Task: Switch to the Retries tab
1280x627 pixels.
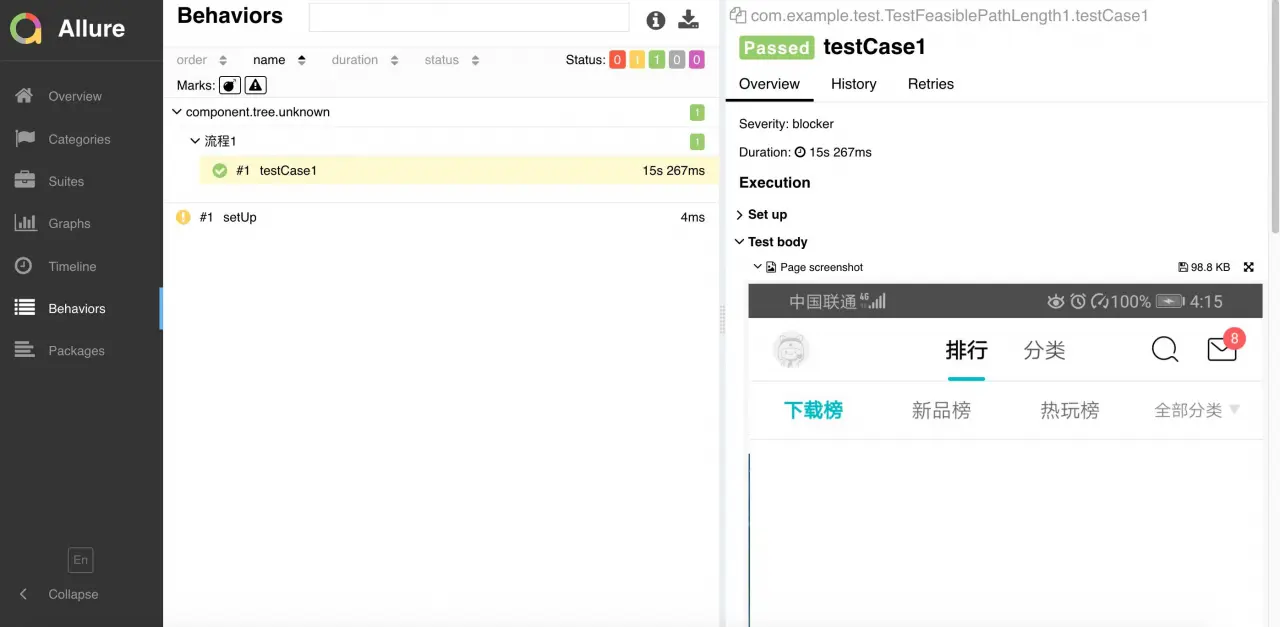Action: pos(930,84)
